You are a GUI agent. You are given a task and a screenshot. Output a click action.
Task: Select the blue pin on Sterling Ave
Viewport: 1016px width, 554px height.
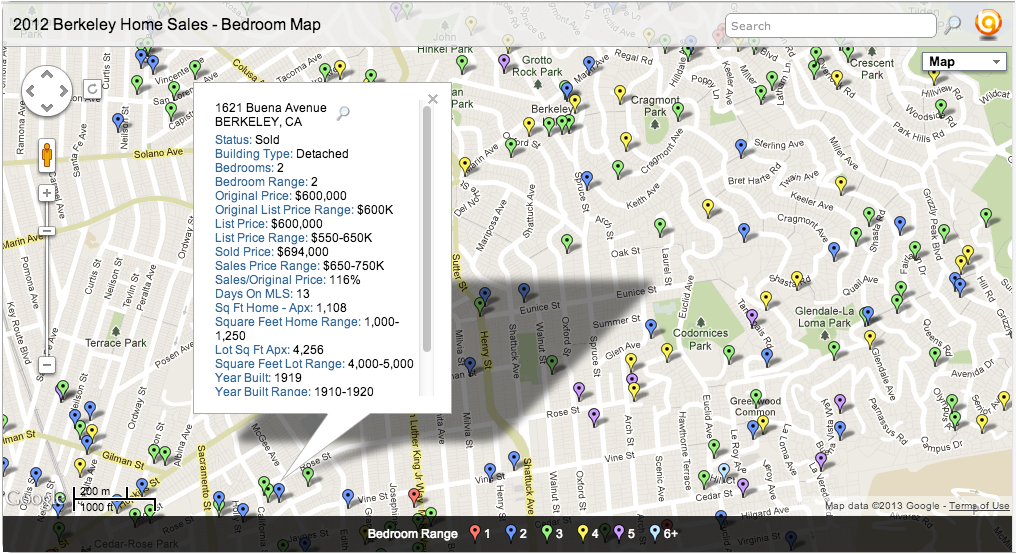coord(741,148)
